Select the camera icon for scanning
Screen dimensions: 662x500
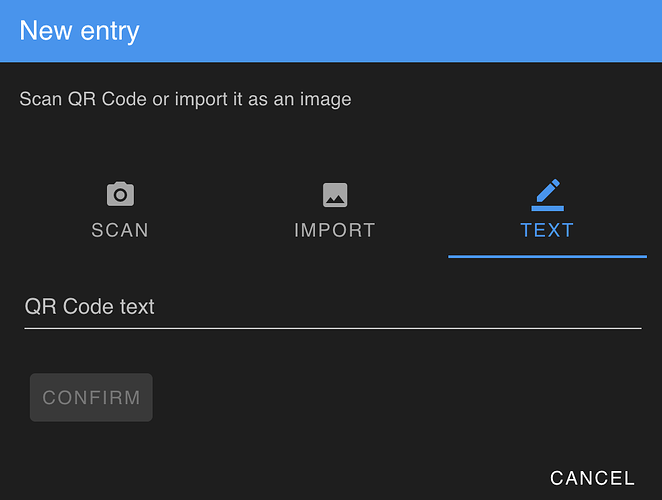[x=120, y=194]
